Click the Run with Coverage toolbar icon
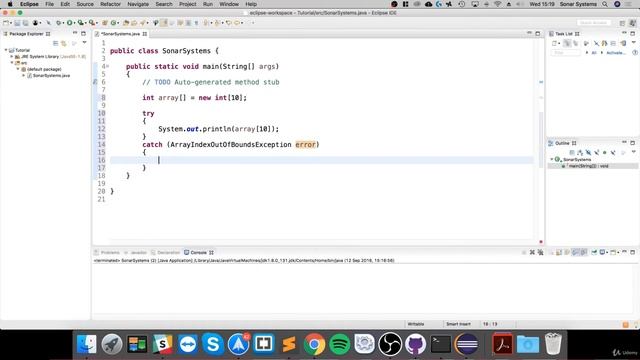The height and width of the screenshot is (360, 640). click(80, 23)
